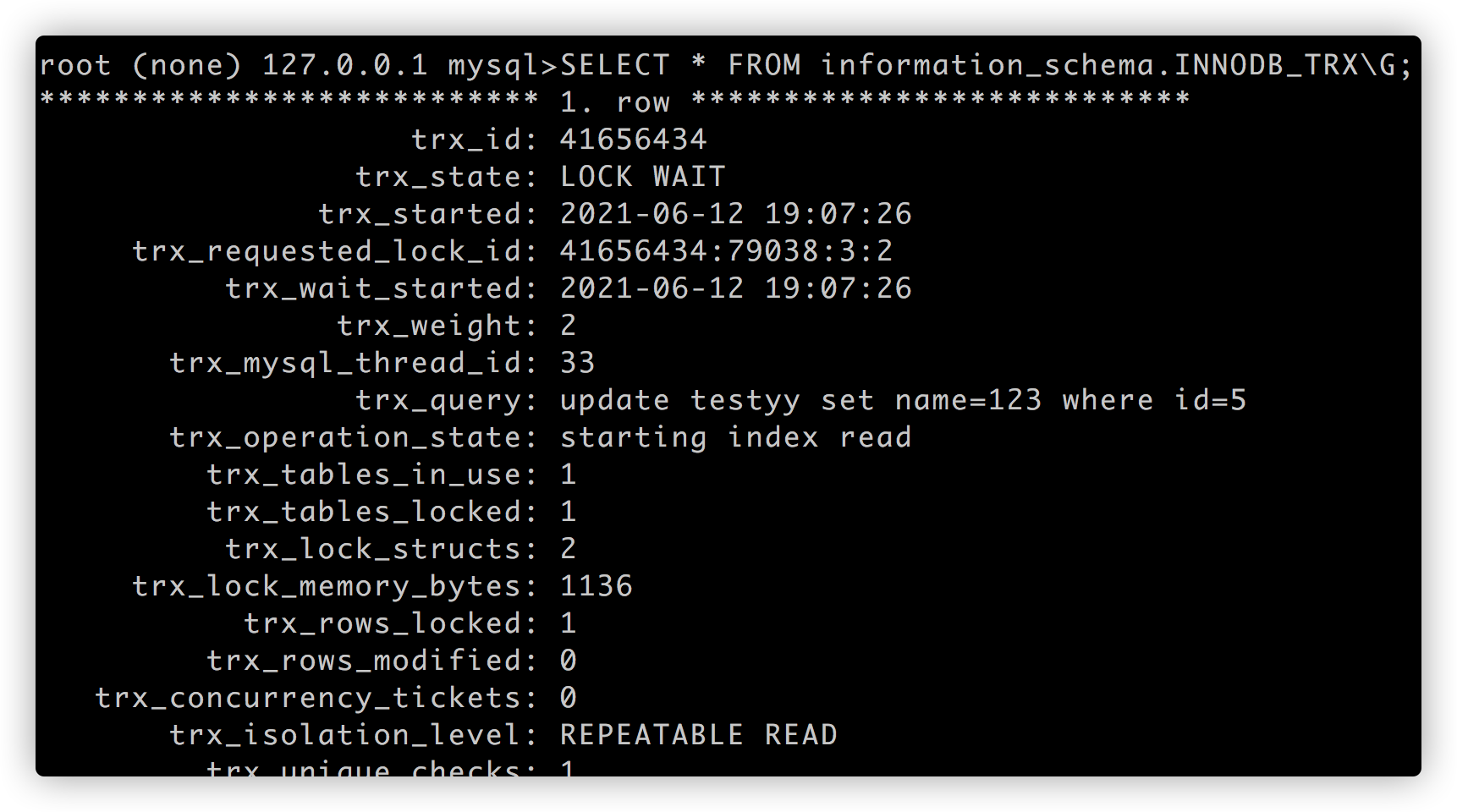
Task: Click the requested lock id 41656434:79038:3:2
Action: 726,251
